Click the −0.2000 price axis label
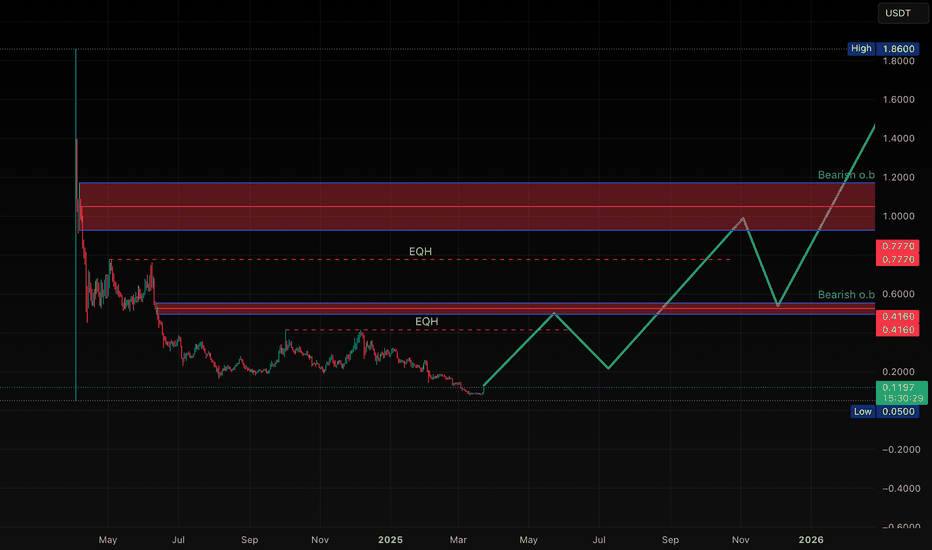Screen dimensions: 932x550 (901, 450)
